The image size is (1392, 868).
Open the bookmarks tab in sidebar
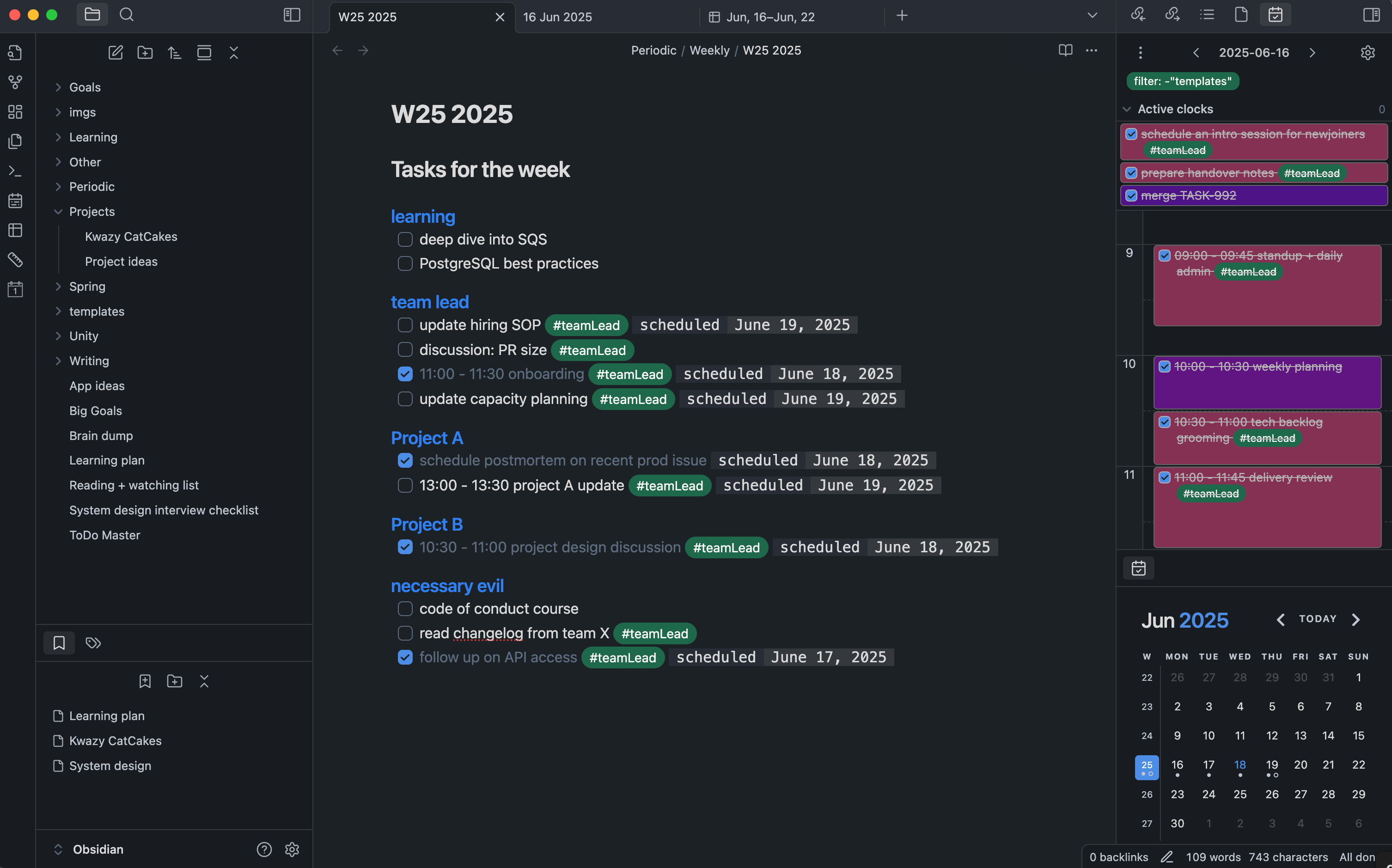tap(59, 643)
